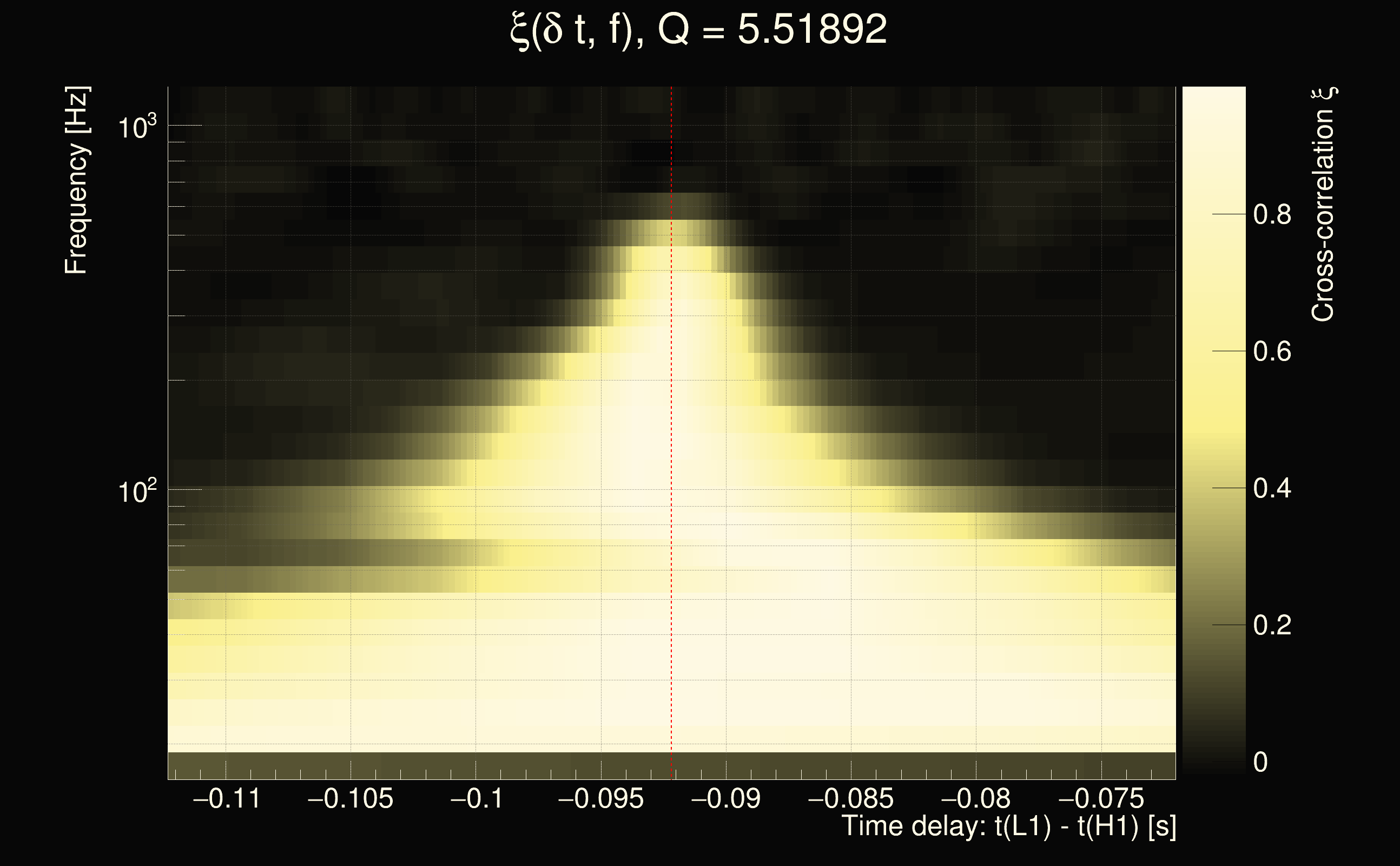Click the -0.075 time delay tick label
1400x866 pixels.
coord(1101,798)
